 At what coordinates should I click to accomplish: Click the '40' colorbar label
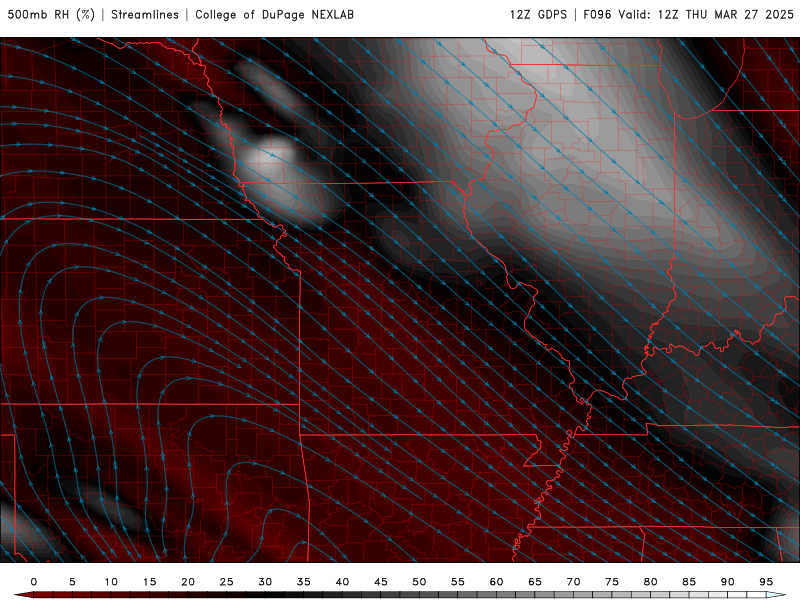tap(342, 582)
